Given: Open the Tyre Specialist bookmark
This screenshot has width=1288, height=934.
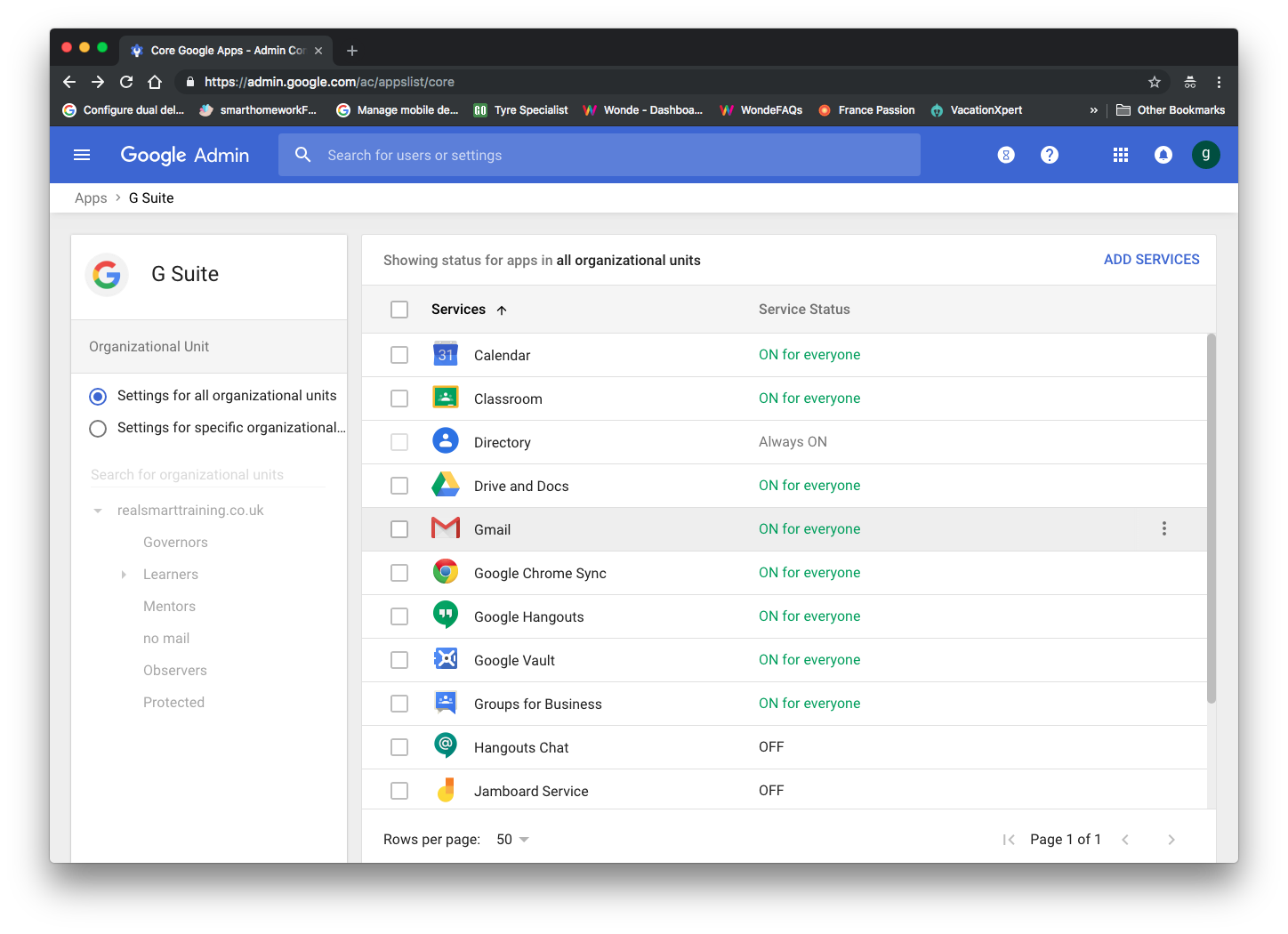Looking at the screenshot, I should [x=520, y=110].
